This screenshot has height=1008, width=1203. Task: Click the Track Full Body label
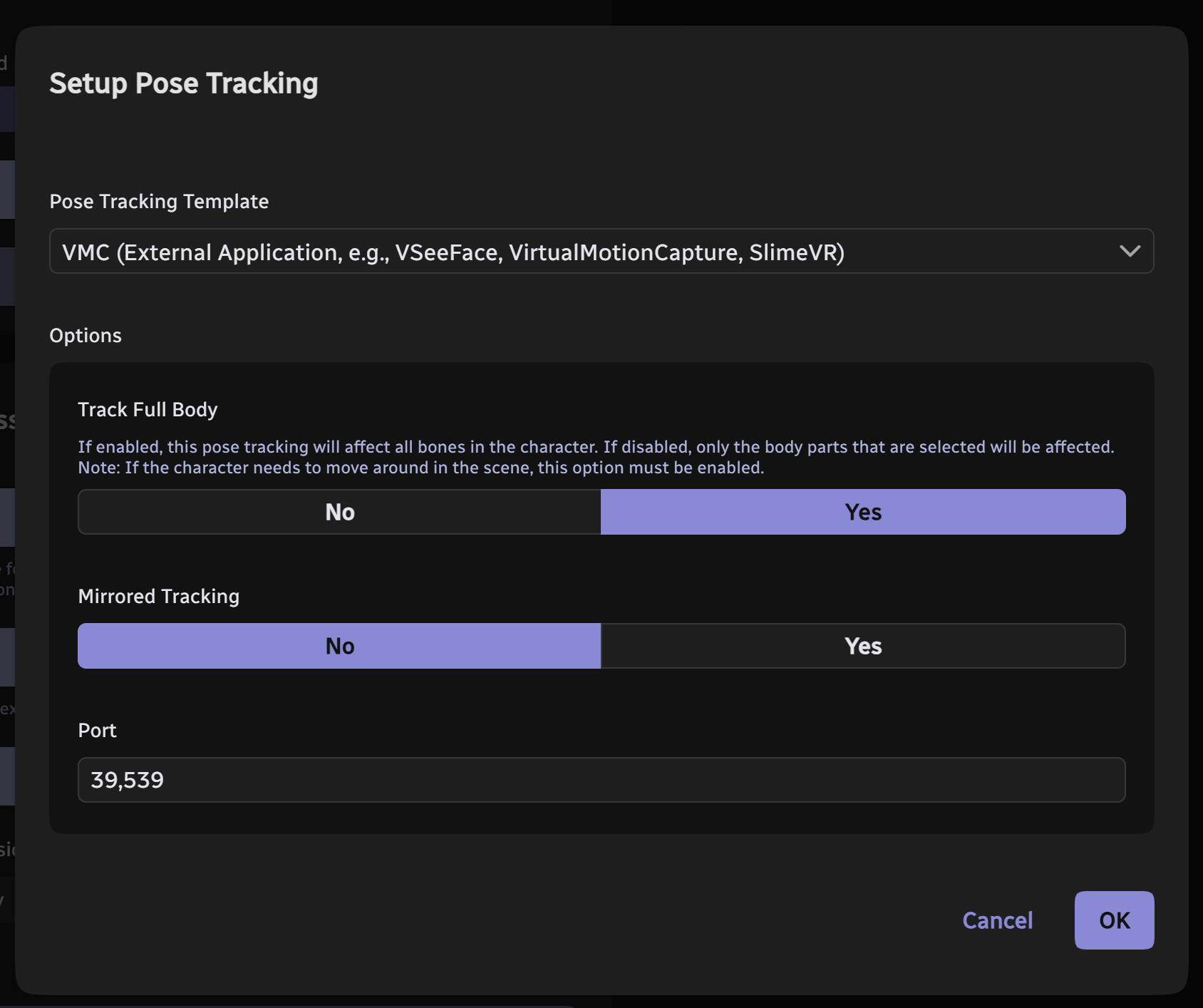point(148,410)
